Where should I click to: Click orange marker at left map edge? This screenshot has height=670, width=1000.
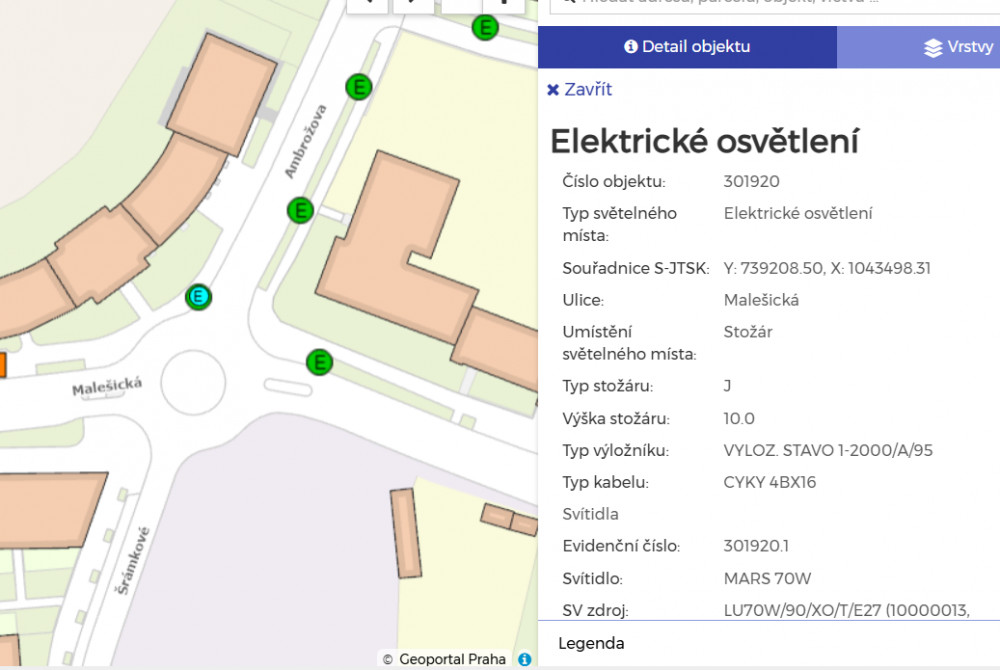coord(2,364)
